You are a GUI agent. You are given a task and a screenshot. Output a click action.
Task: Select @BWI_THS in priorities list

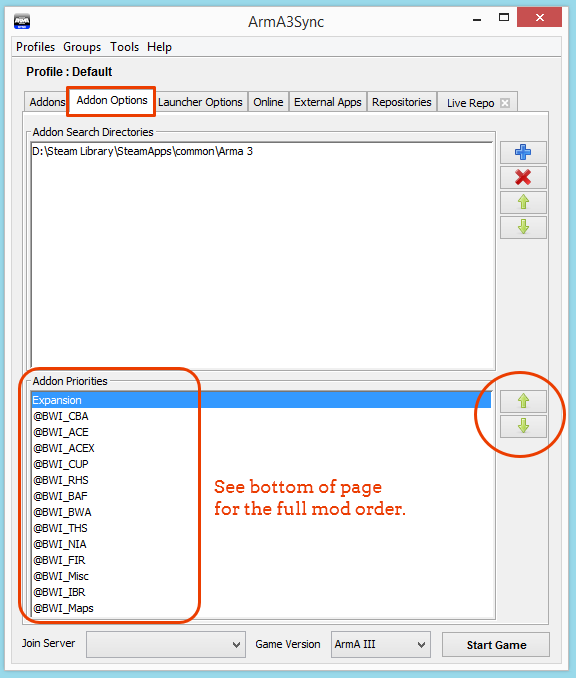(x=261, y=528)
